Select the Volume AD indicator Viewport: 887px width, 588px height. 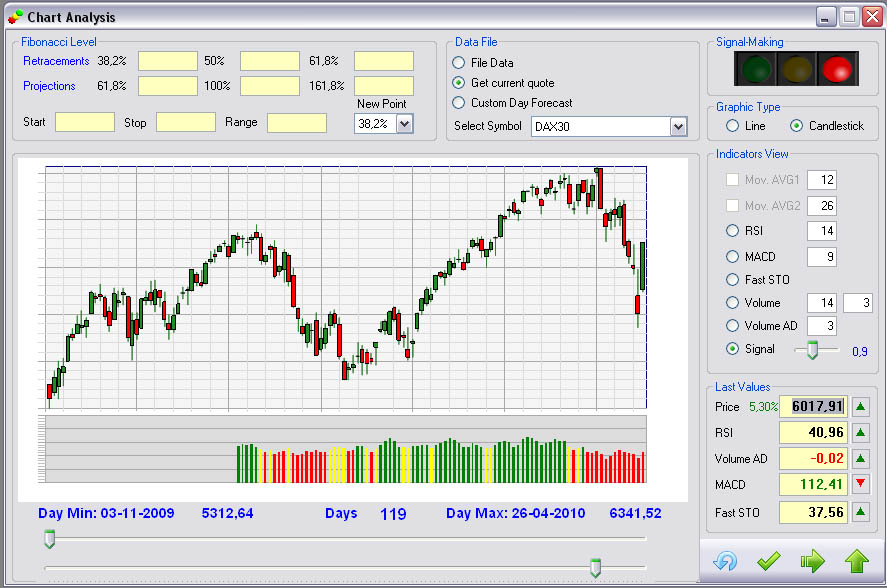(x=733, y=325)
